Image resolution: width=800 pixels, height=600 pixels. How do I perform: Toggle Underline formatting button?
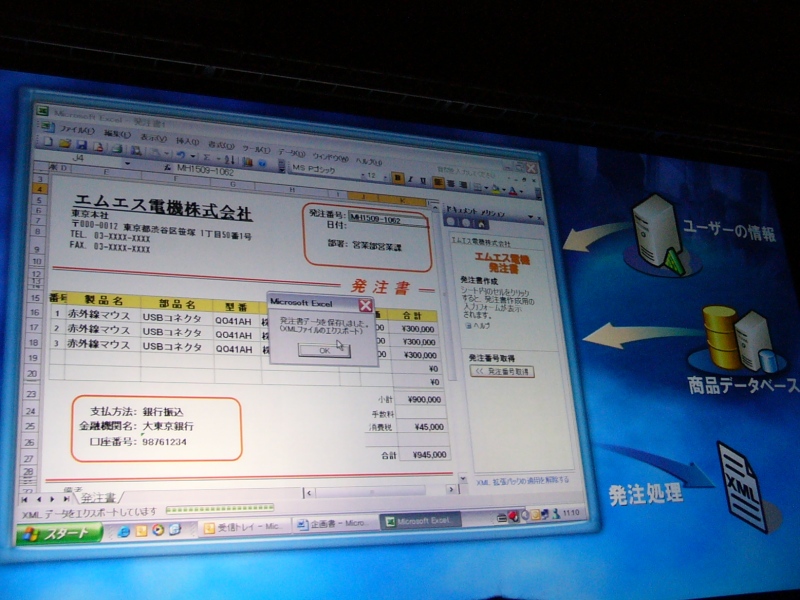coord(423,181)
